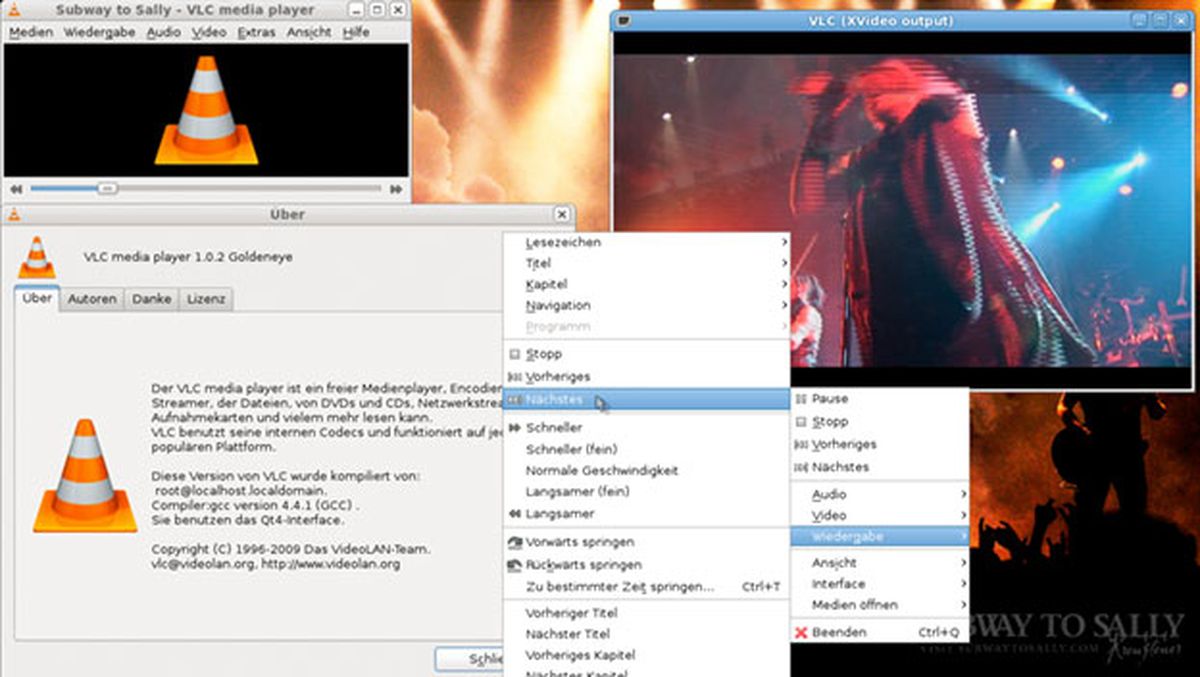The image size is (1200, 677).
Task: Select the highlighted Nächstes menu entry
Action: tap(560, 398)
